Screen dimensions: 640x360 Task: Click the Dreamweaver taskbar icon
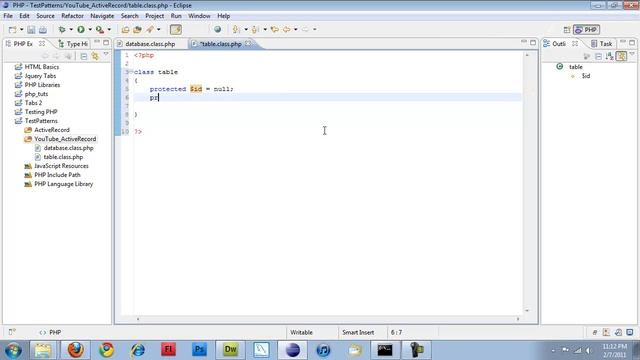point(230,350)
